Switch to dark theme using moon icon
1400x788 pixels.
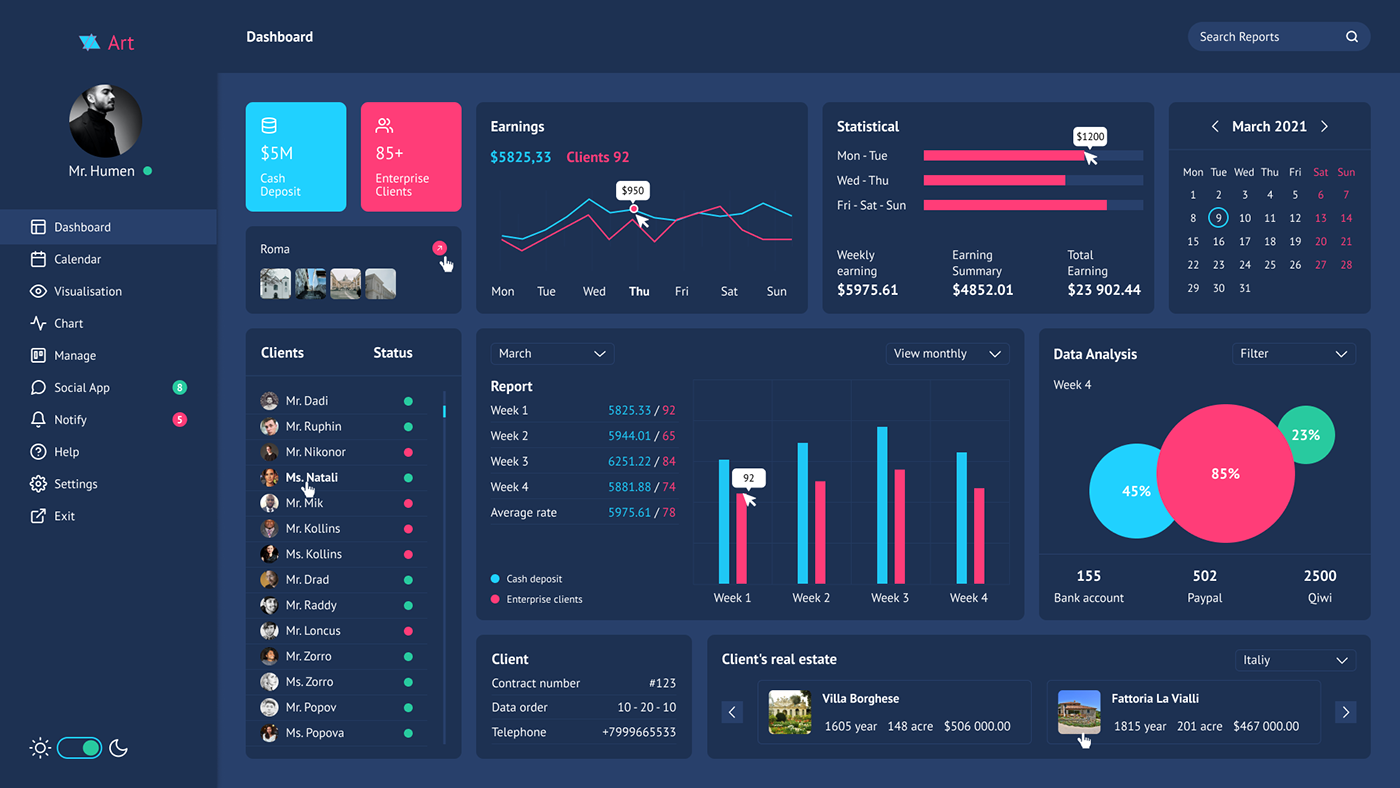(x=119, y=748)
